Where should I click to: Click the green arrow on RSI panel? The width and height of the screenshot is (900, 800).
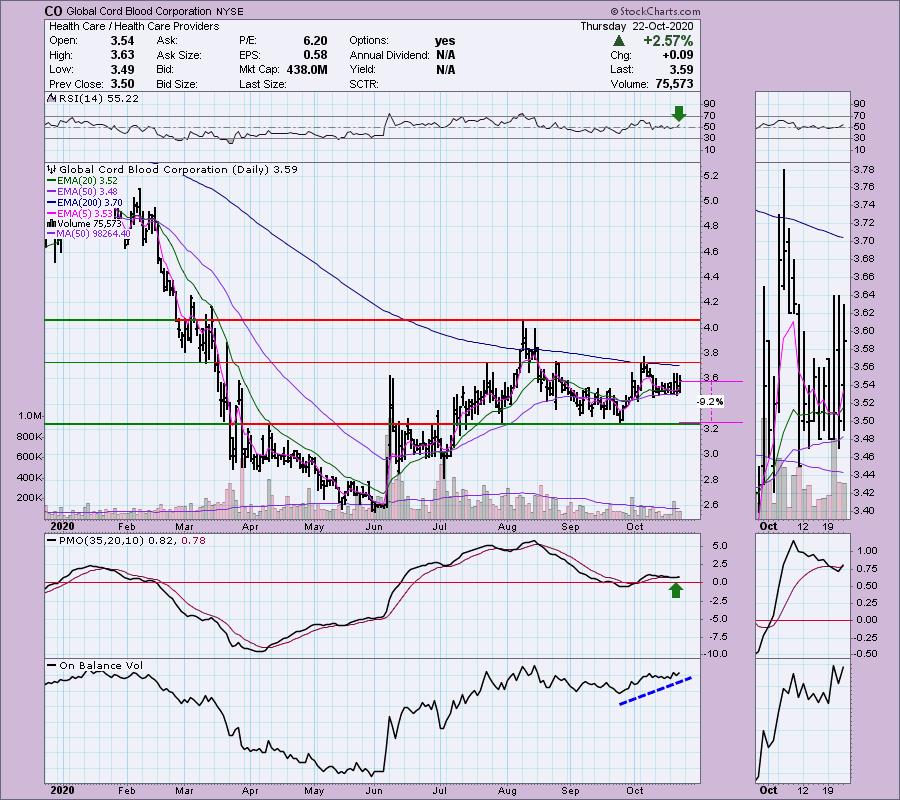680,114
